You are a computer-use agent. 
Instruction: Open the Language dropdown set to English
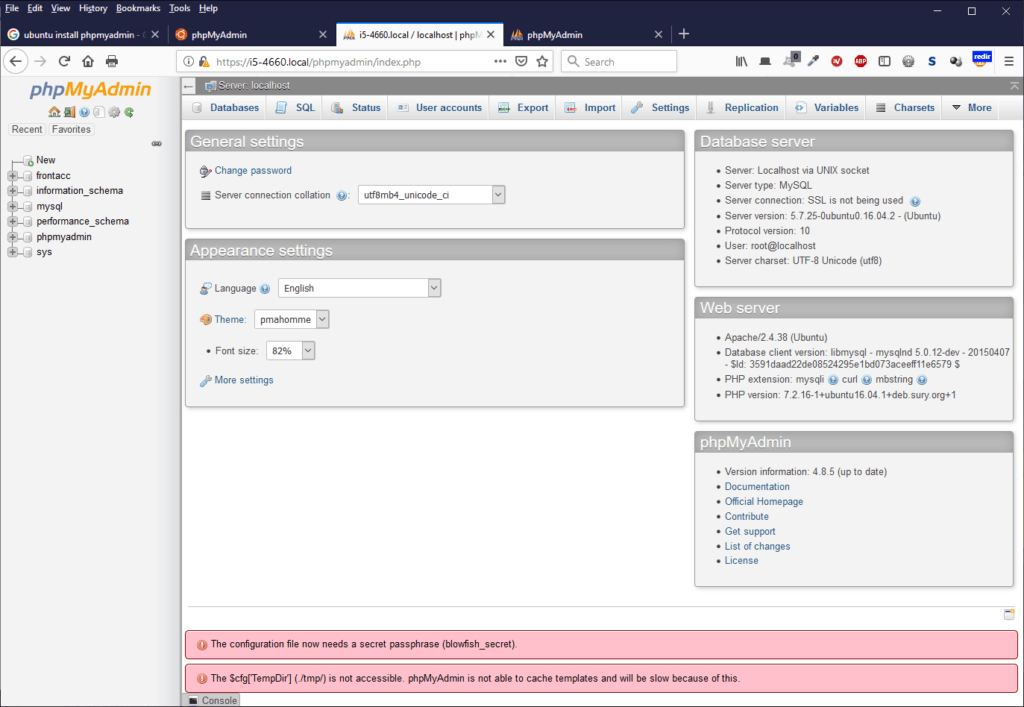(359, 288)
